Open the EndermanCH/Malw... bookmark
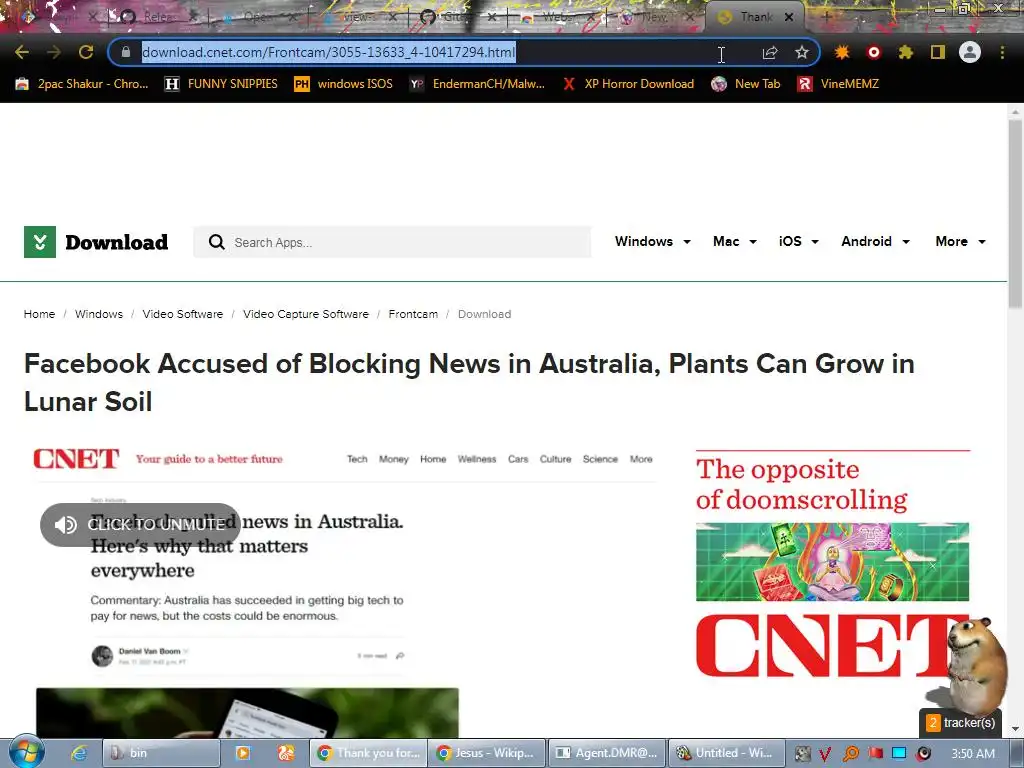This screenshot has height=768, width=1024. (477, 84)
